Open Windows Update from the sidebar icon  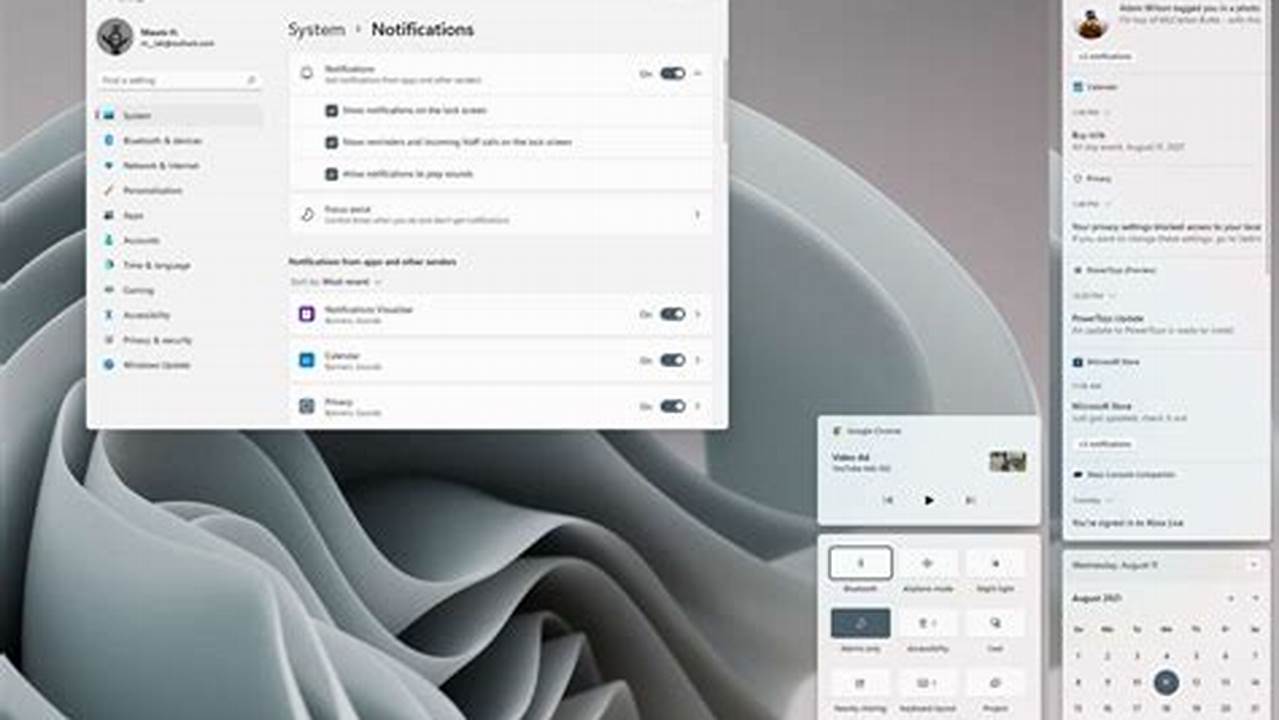pos(110,365)
